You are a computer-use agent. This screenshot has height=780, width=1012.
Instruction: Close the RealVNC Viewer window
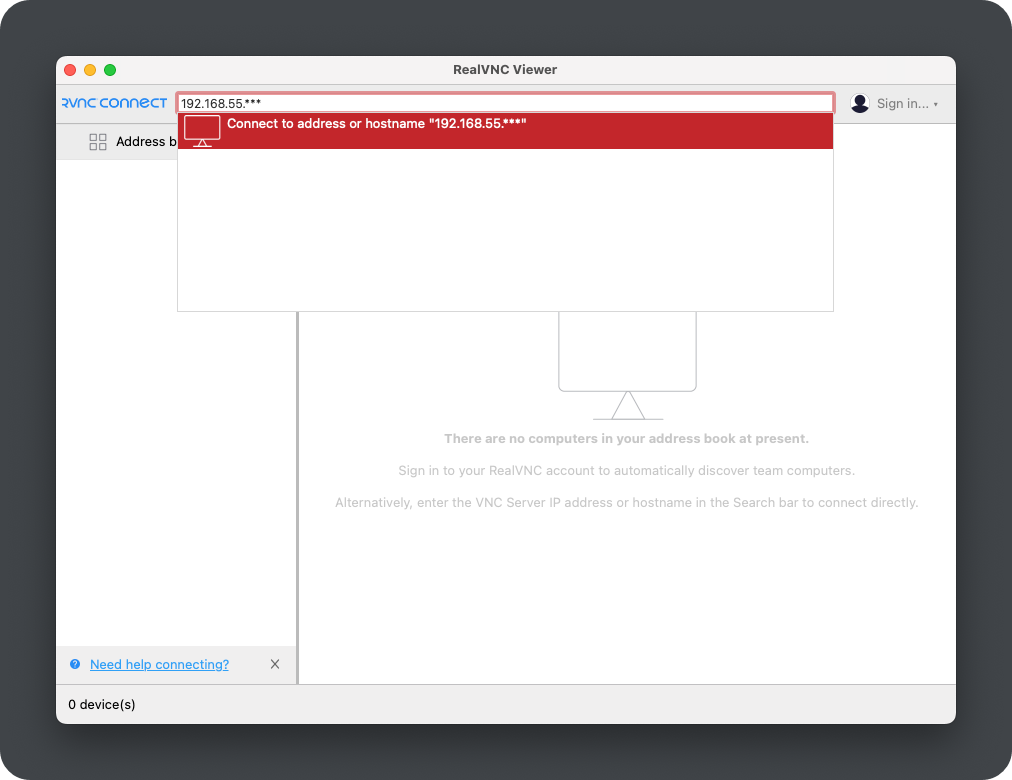point(70,70)
